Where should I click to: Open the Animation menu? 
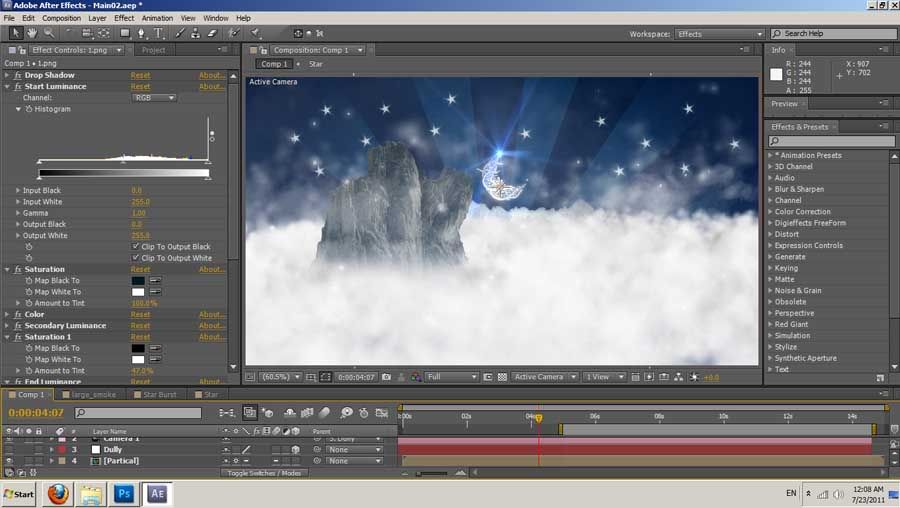tap(157, 18)
